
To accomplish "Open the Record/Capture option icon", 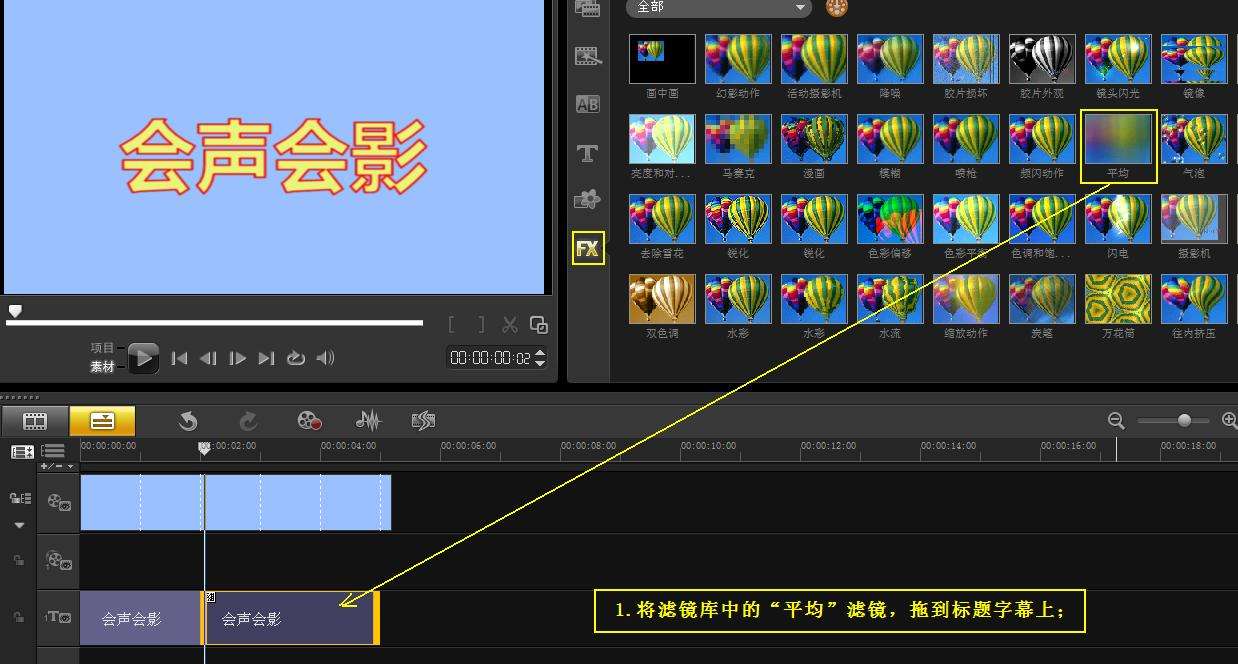I will (x=310, y=421).
